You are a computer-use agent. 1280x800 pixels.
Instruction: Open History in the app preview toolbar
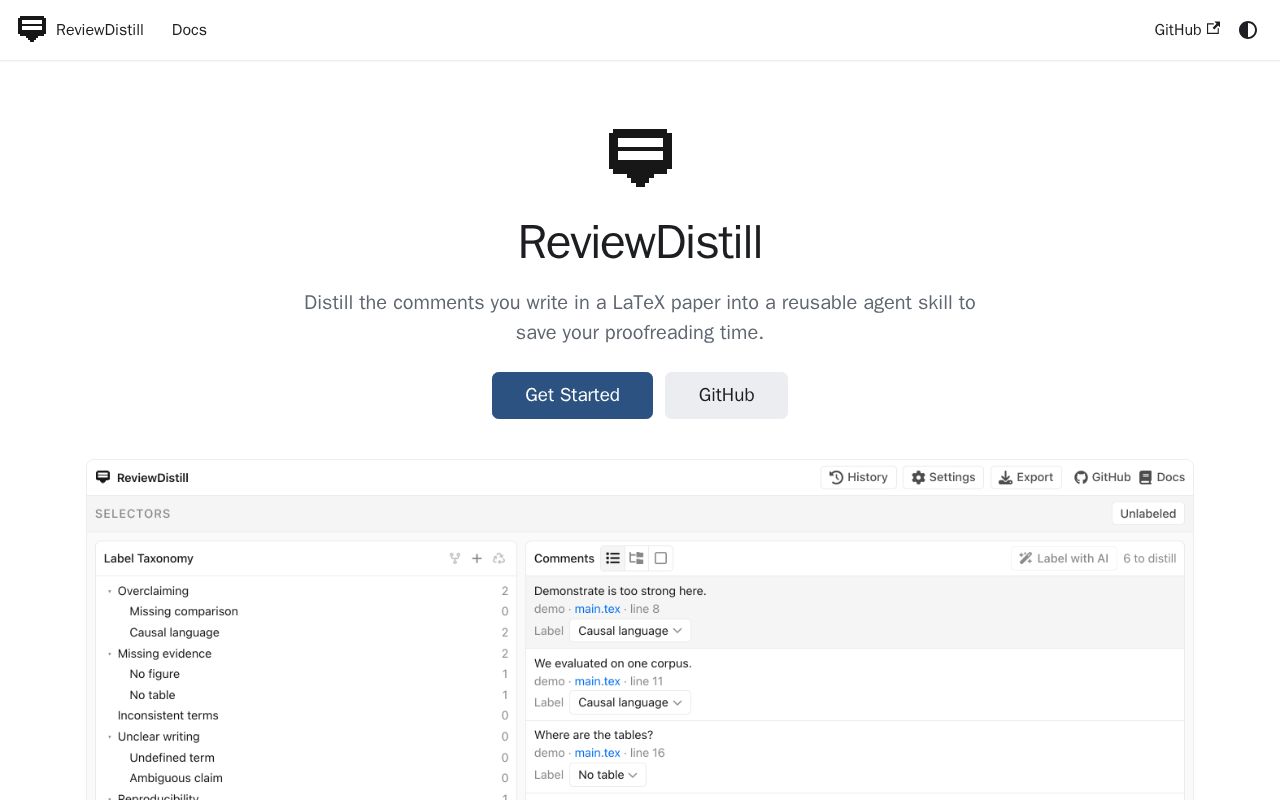pos(859,478)
